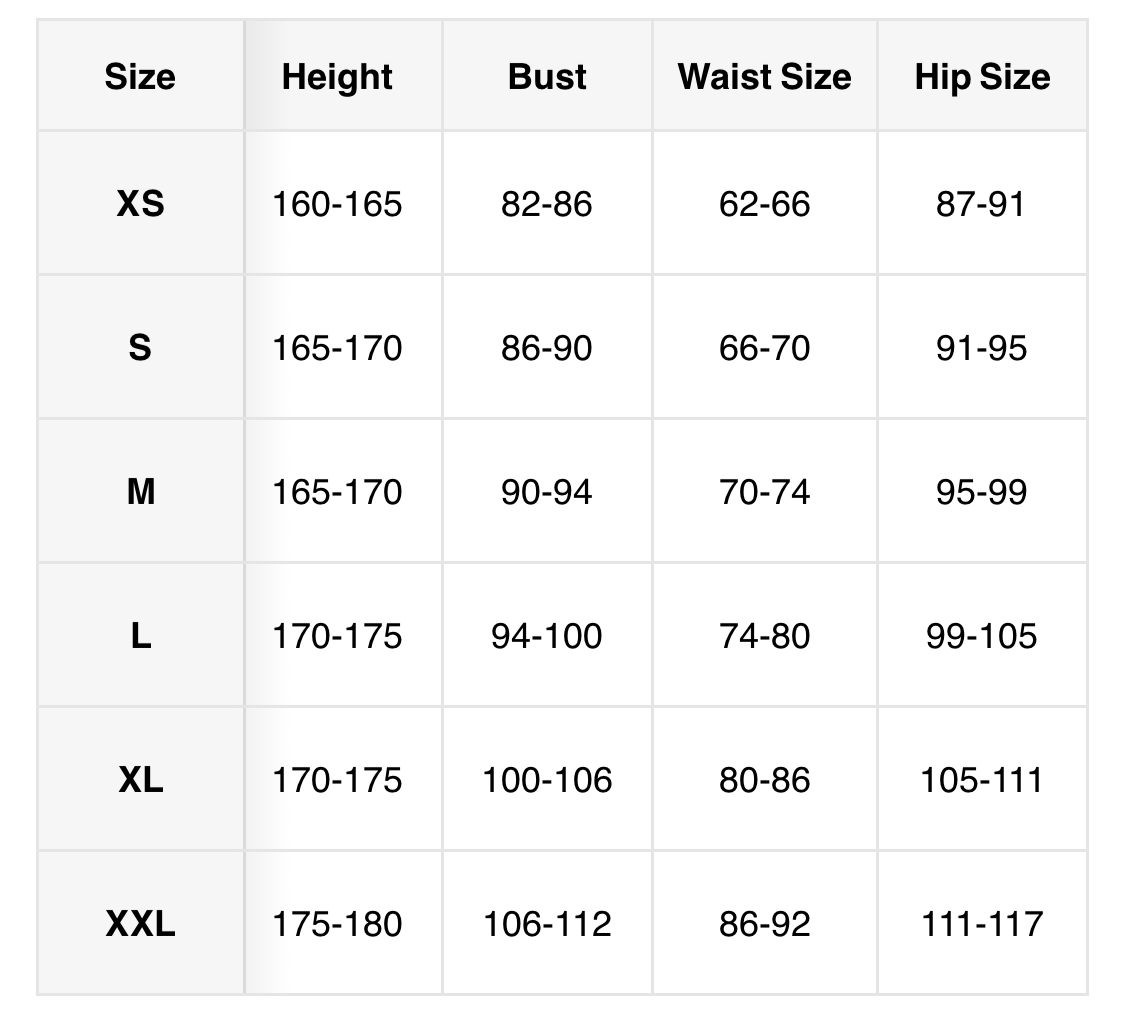Screen dimensions: 1125x1019
Task: Select the 175-180 height cell
Action: coord(337,924)
